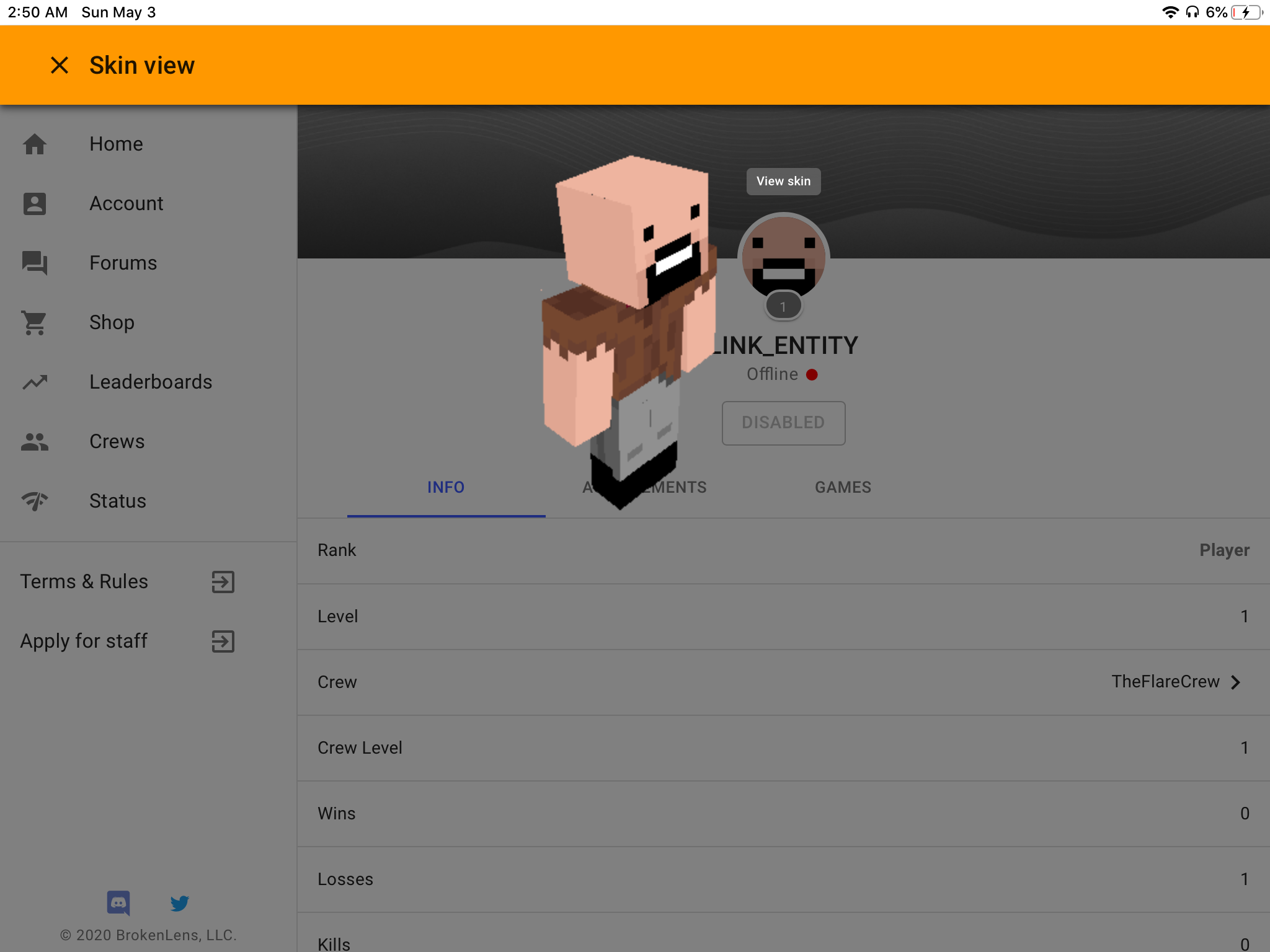Open the Discord icon in sidebar footer
1270x952 pixels.
click(118, 903)
